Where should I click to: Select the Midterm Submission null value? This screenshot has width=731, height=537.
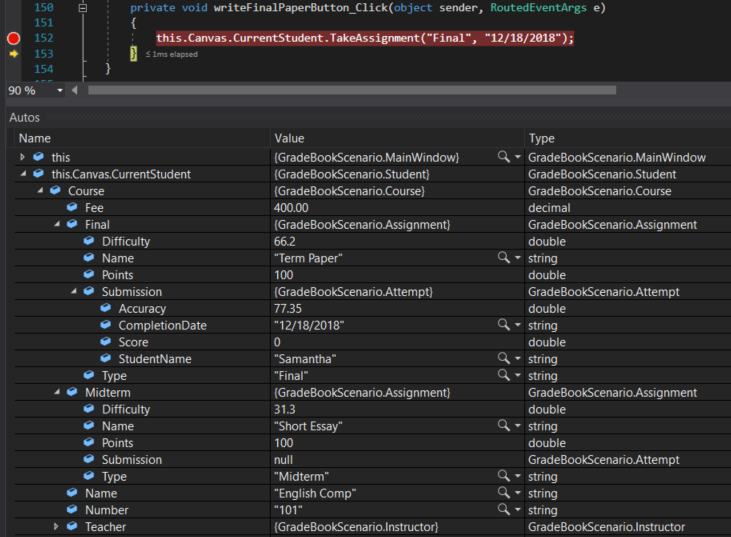pyautogui.click(x=283, y=460)
